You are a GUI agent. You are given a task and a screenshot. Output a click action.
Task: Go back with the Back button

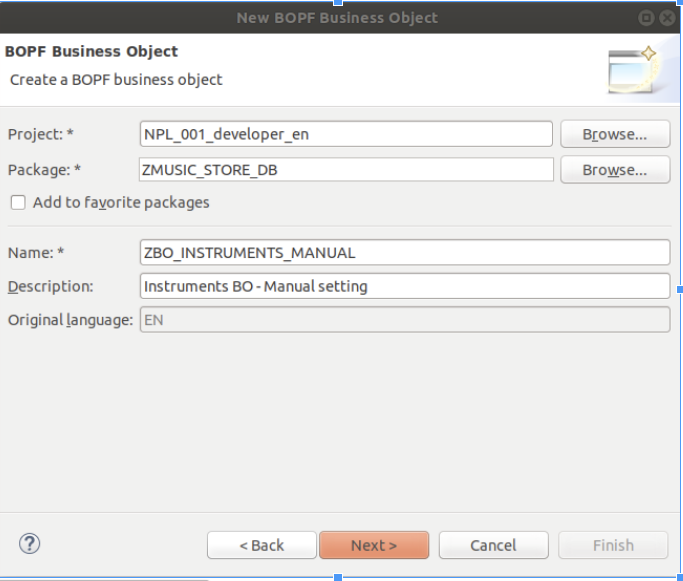tap(261, 545)
